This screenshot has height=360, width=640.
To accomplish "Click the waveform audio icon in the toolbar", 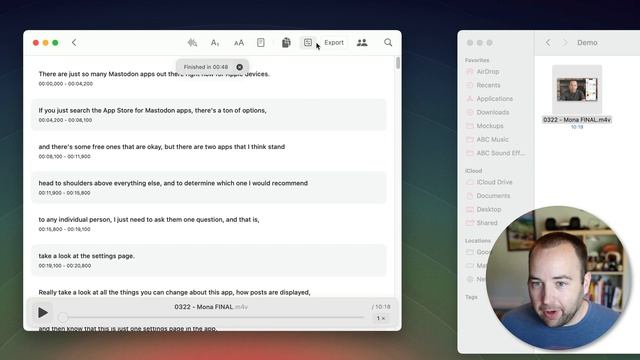I will 192,42.
